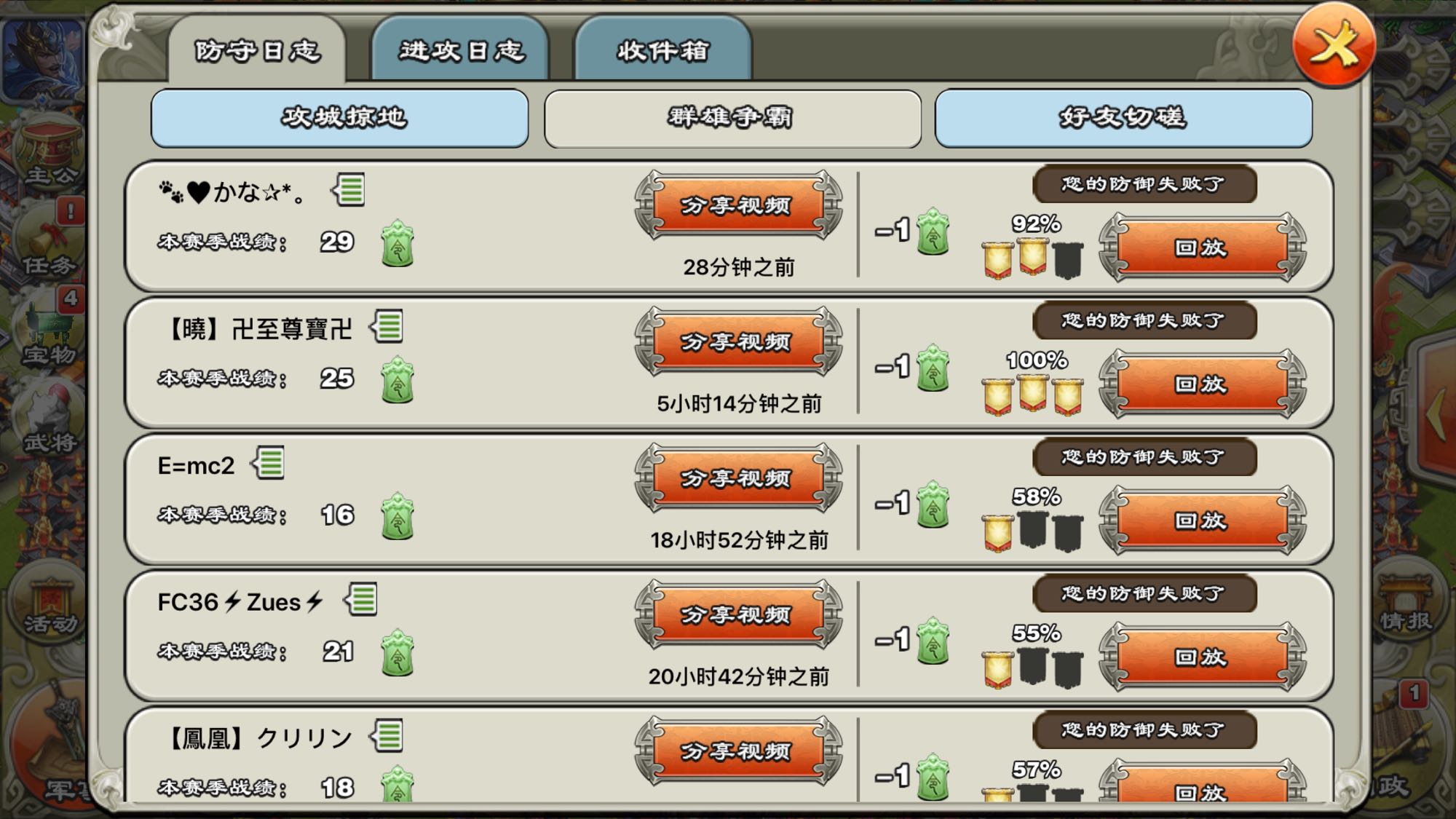The image size is (1456, 819).
Task: Open the green list icon beside かな
Action: tap(348, 191)
